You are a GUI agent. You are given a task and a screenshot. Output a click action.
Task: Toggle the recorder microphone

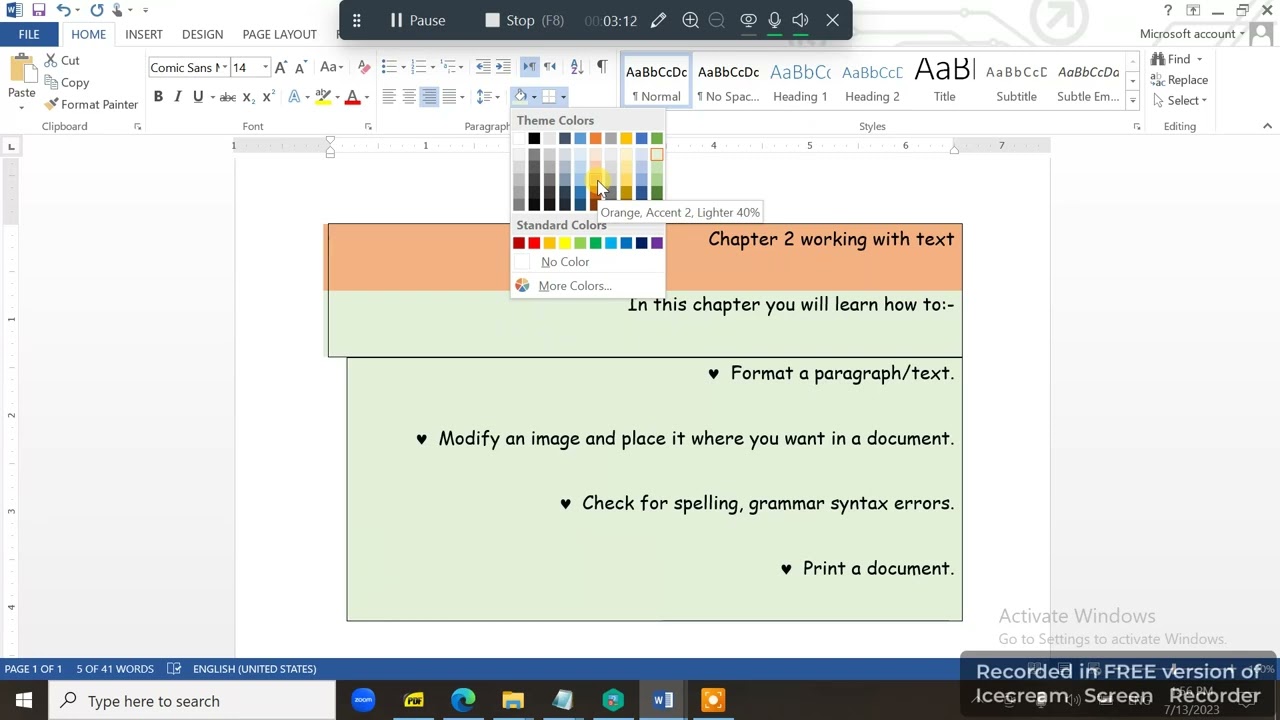coord(774,20)
